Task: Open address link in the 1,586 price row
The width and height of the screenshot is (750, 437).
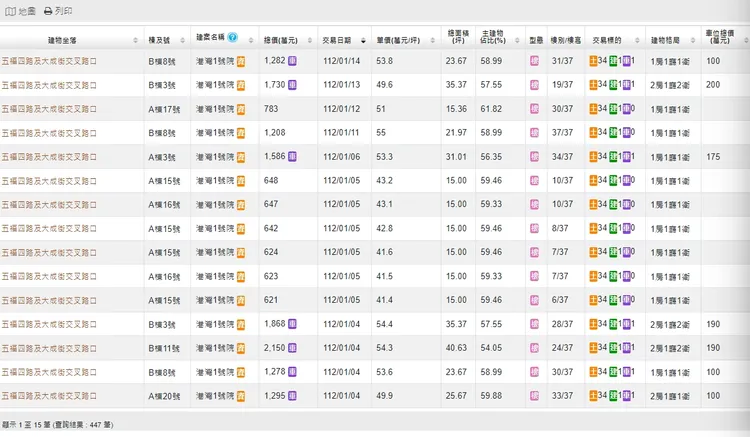Action: (49, 157)
